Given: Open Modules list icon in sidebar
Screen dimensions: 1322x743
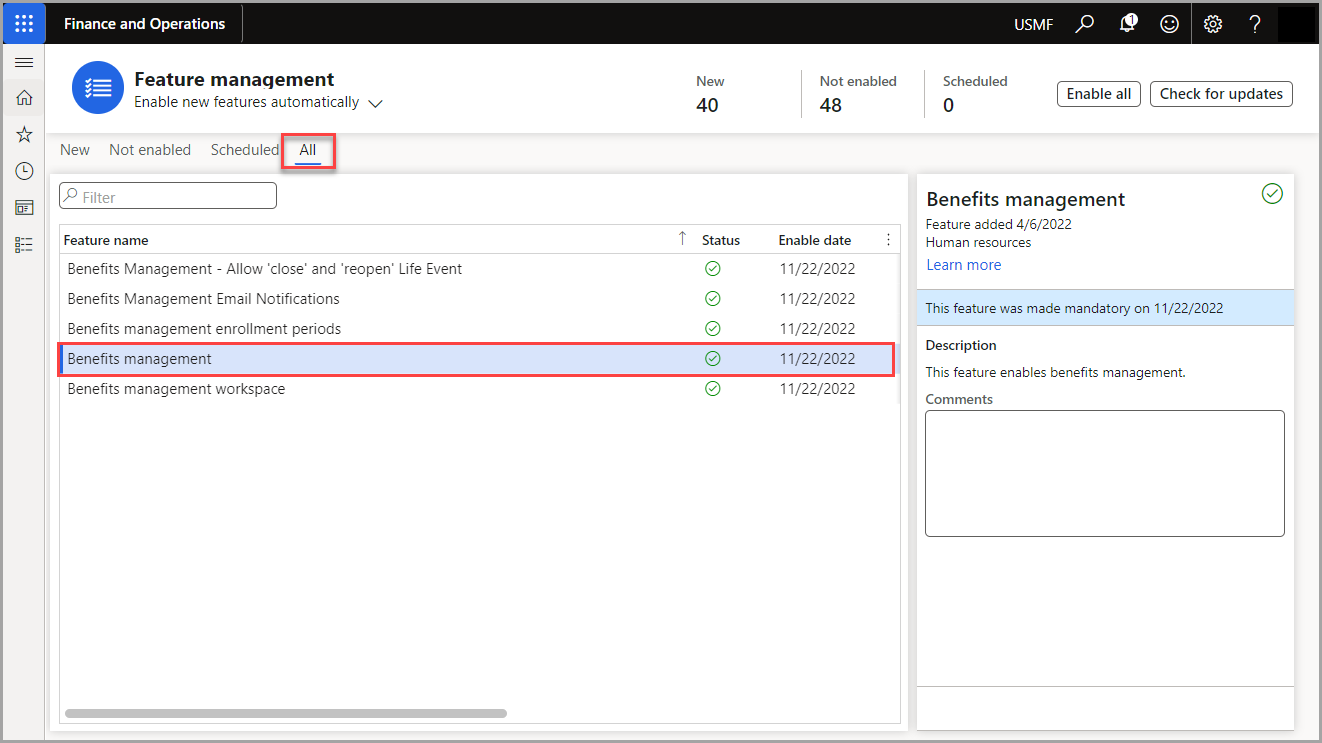Looking at the screenshot, I should click(24, 244).
